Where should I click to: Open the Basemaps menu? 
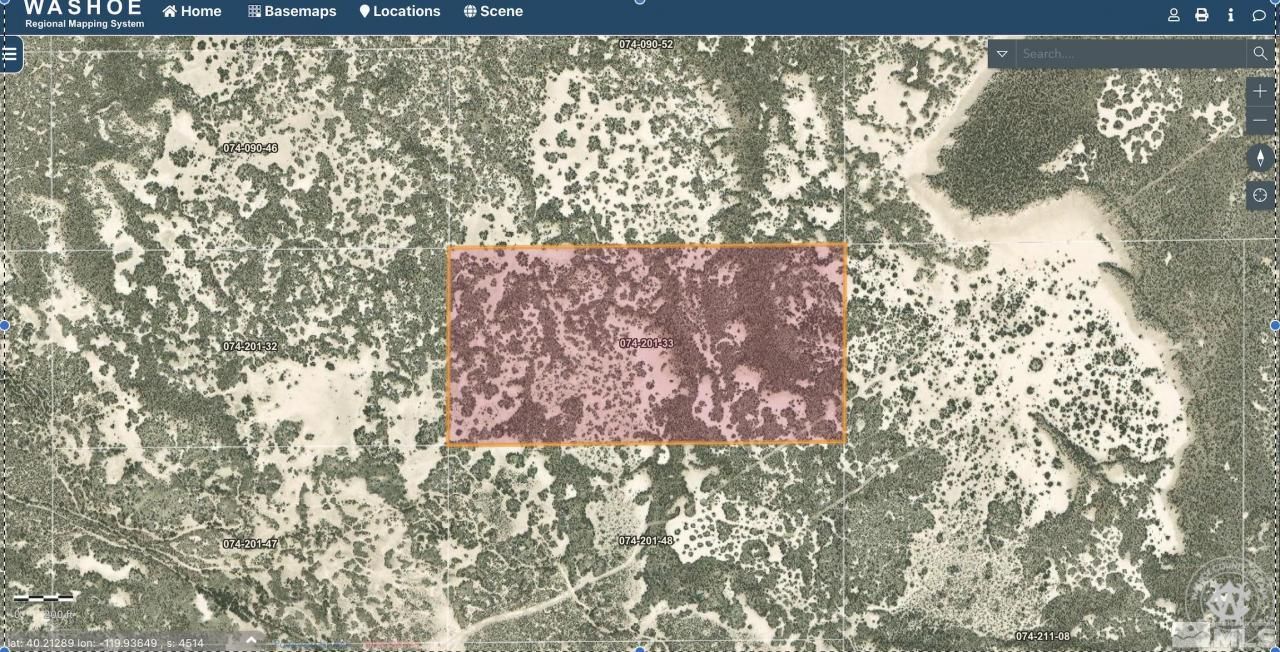tap(292, 12)
